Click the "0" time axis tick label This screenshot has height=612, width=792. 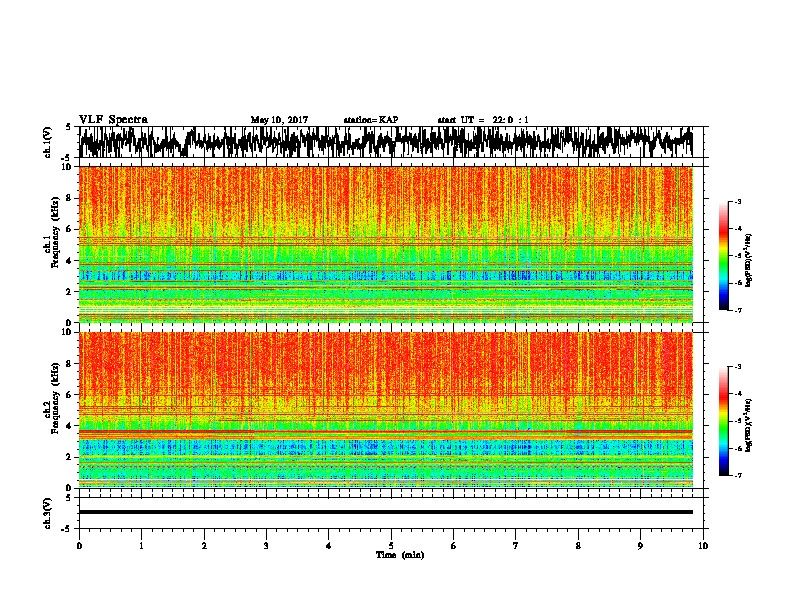79,546
